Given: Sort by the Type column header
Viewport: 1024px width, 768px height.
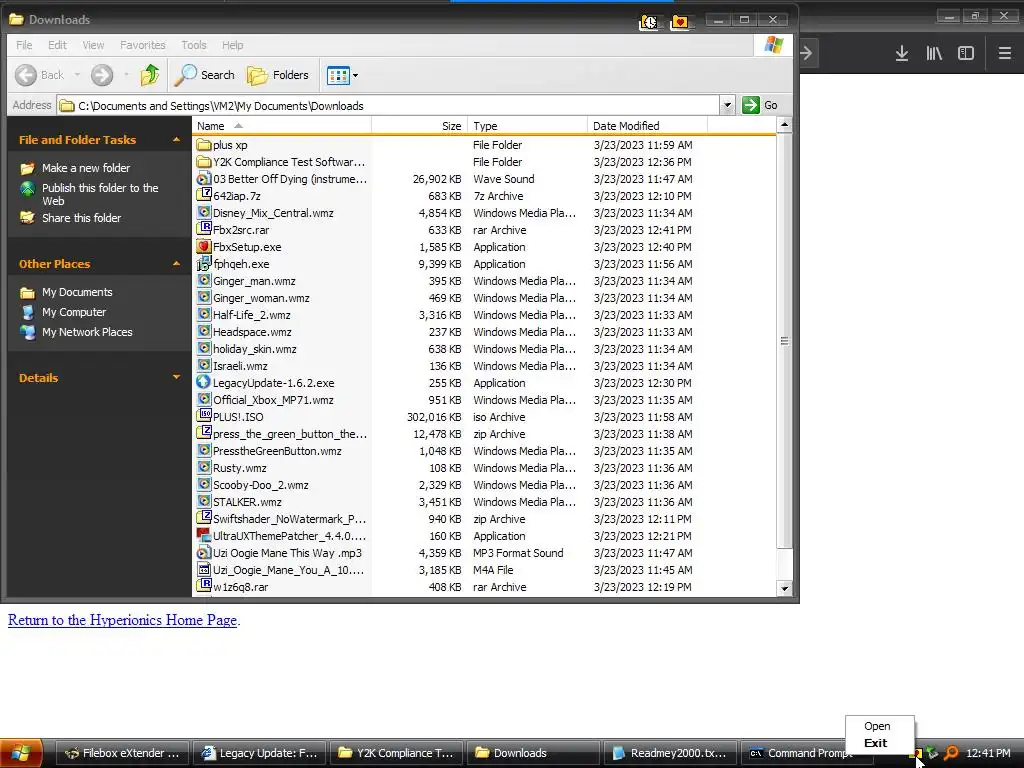Looking at the screenshot, I should pos(527,125).
